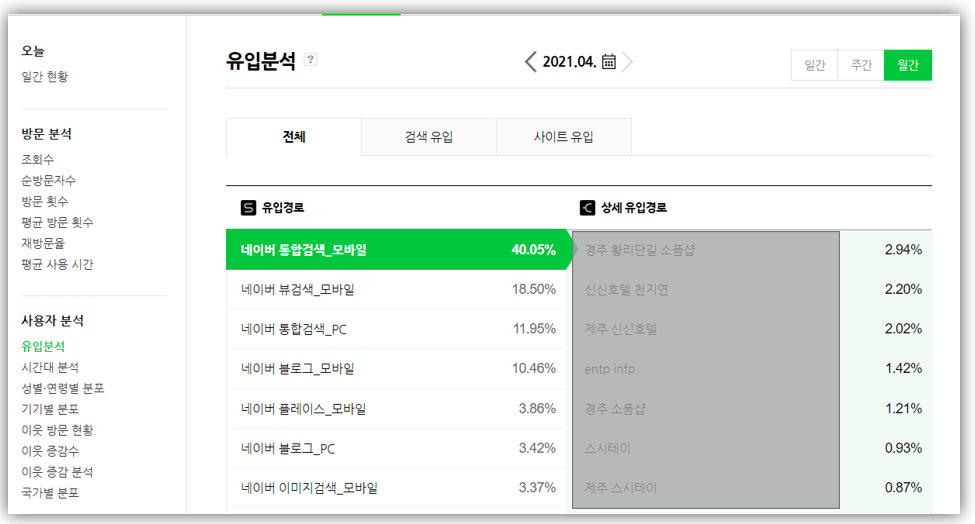The width and height of the screenshot is (975, 524).
Task: Click the C icon beside 상세 유입경로
Action: (587, 208)
